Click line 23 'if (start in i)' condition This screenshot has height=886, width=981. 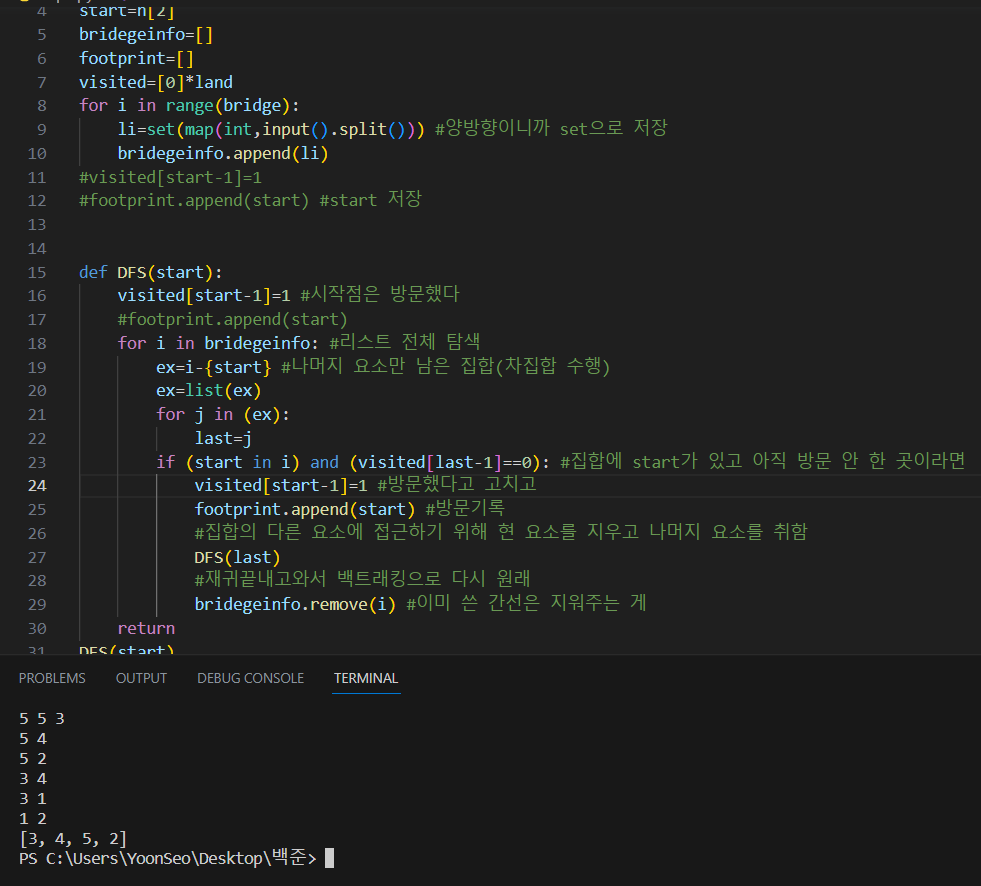coord(228,462)
